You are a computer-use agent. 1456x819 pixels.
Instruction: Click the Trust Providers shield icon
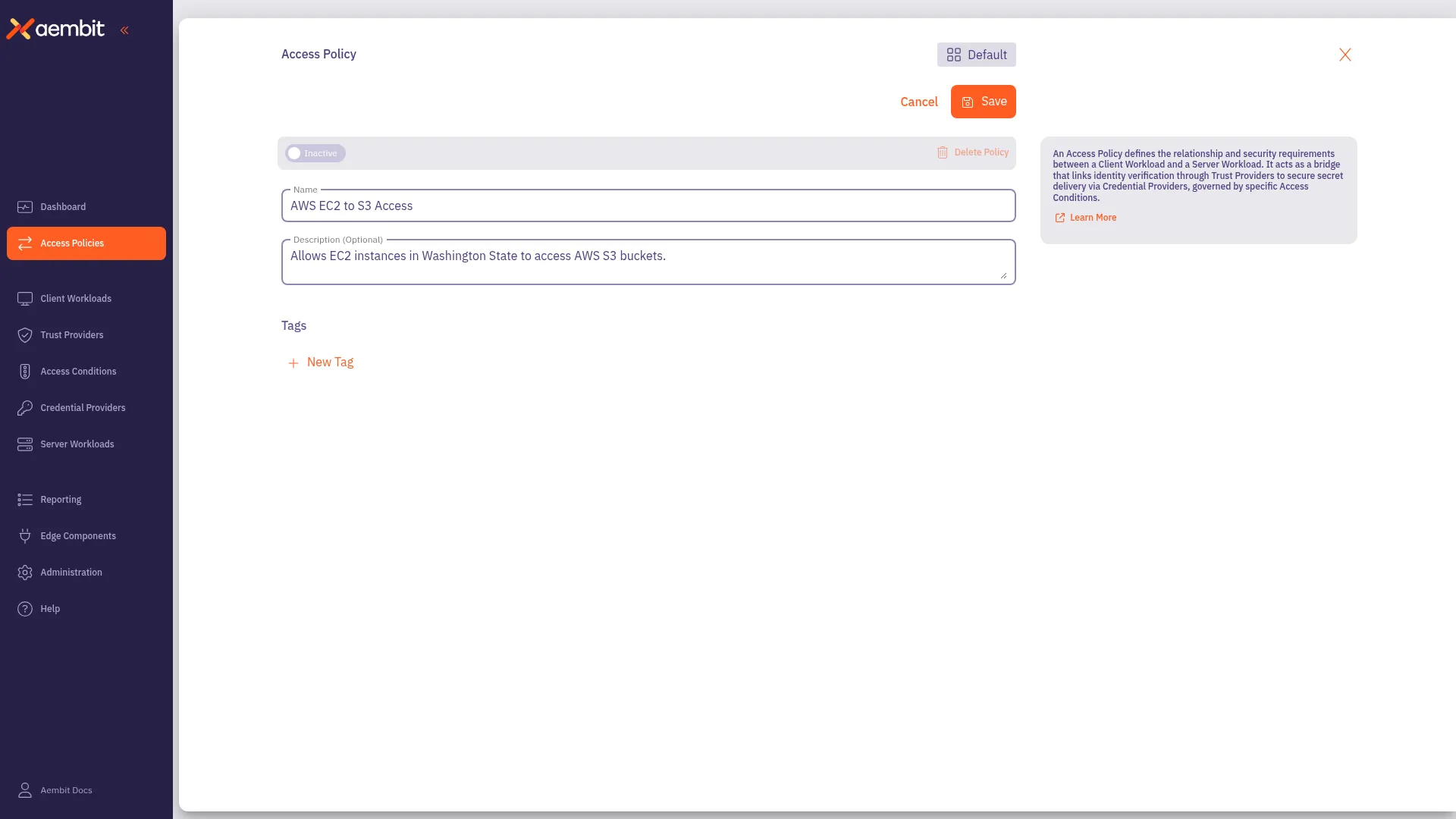click(25, 335)
